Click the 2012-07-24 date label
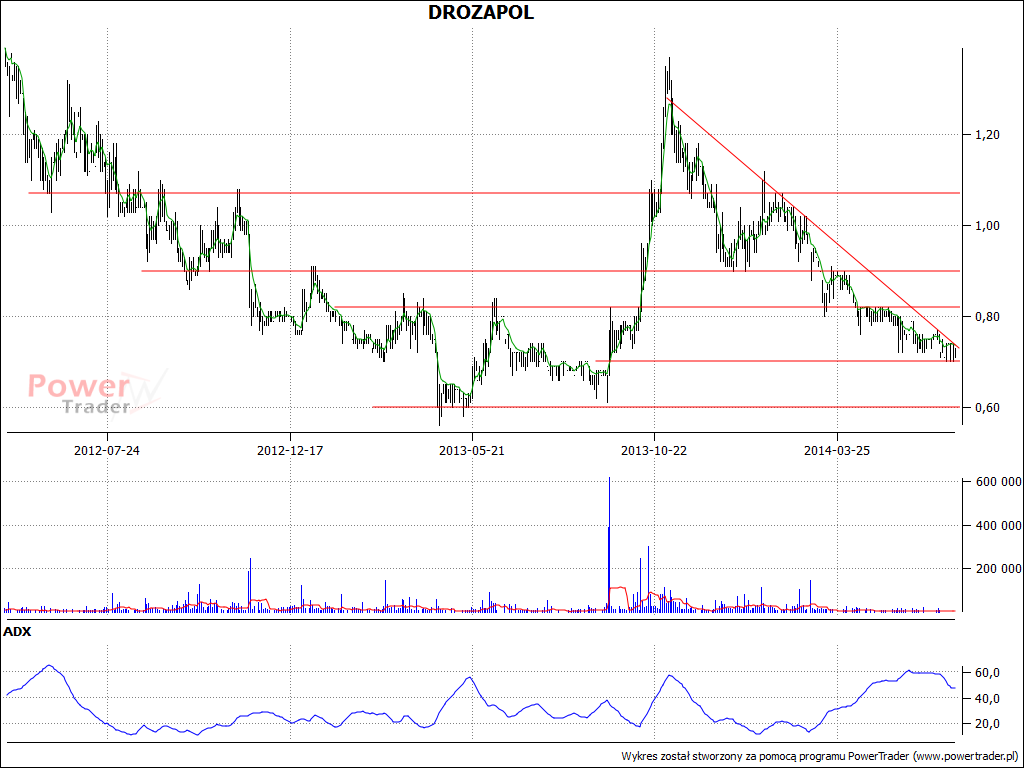1024x768 pixels. [x=106, y=451]
